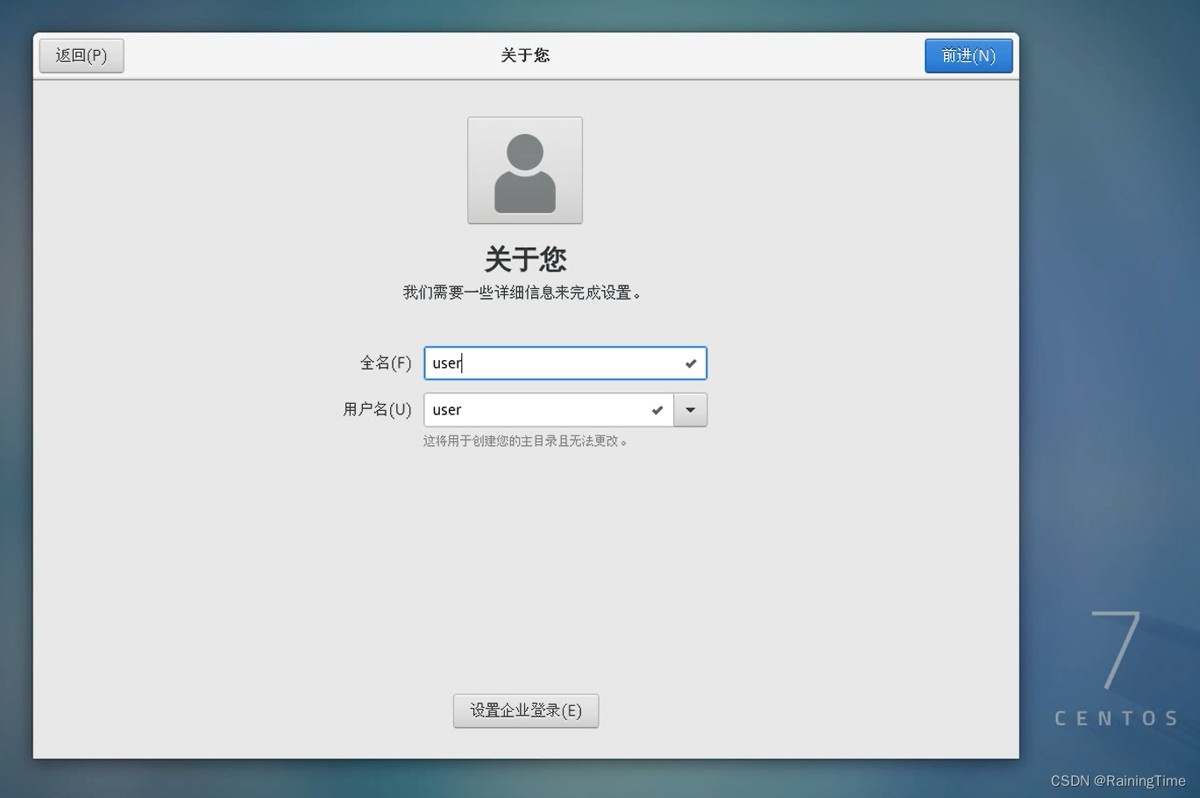Open 设置企业登录(E) enterprise login setup
This screenshot has height=798, width=1200.
[x=526, y=711]
